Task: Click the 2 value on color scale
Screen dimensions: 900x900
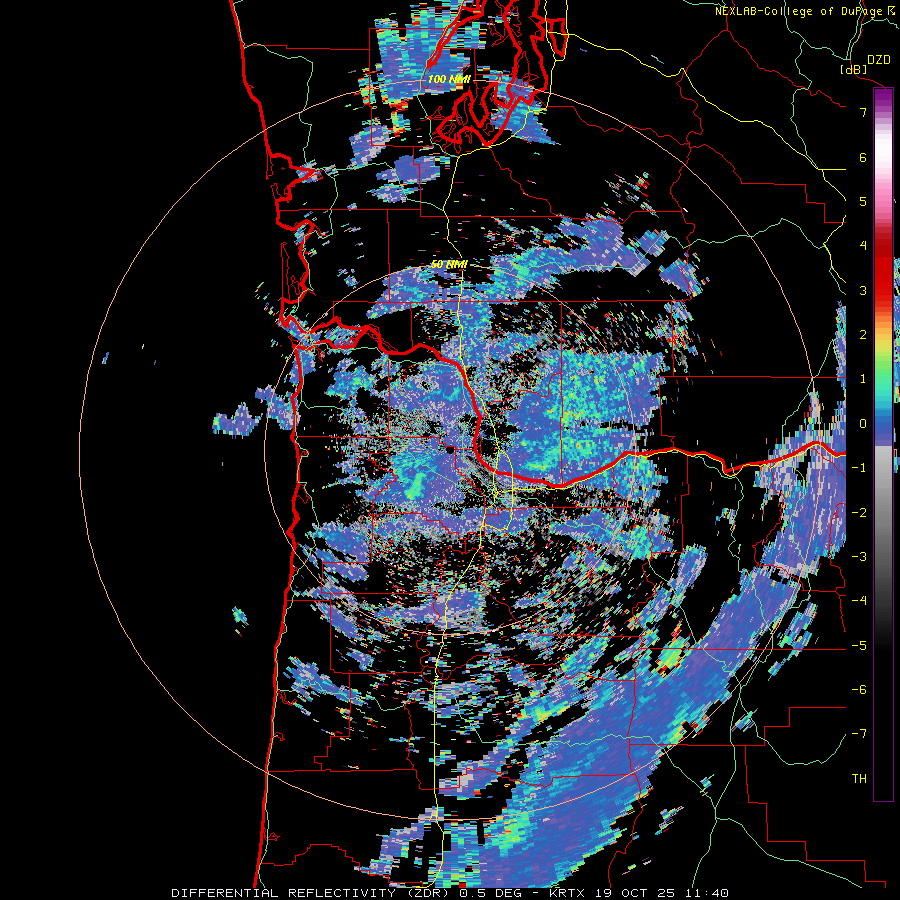Action: tap(863, 335)
